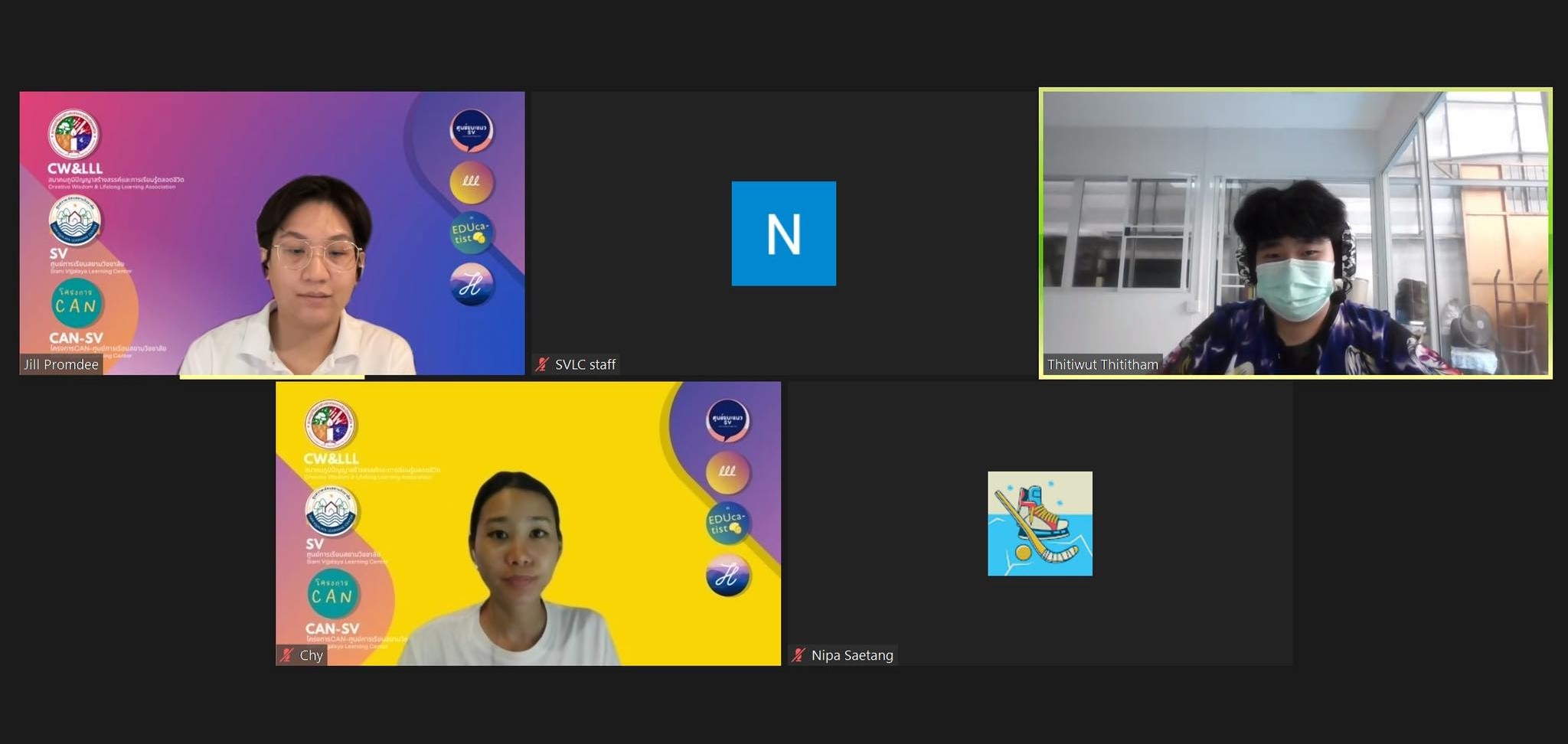Click the teal CAN logo in Jill's tile
This screenshot has width=1568, height=744.
[77, 304]
